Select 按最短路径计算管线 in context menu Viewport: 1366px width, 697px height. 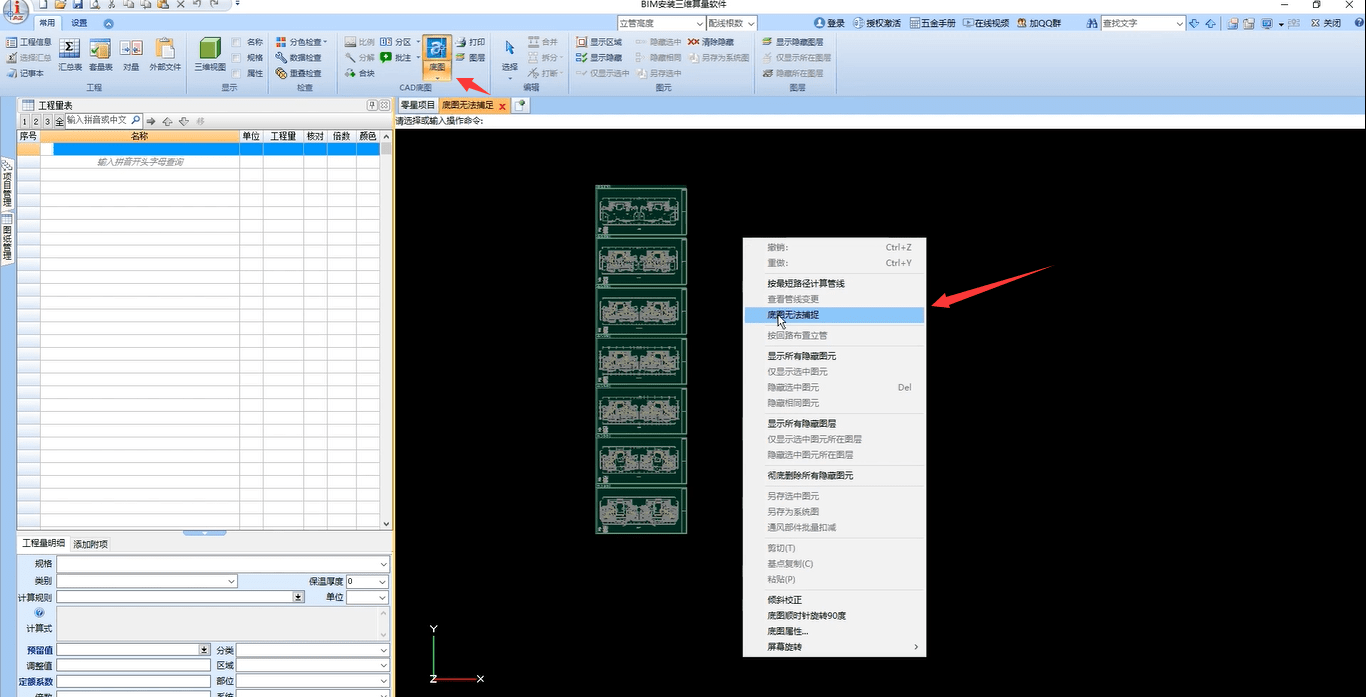806,284
